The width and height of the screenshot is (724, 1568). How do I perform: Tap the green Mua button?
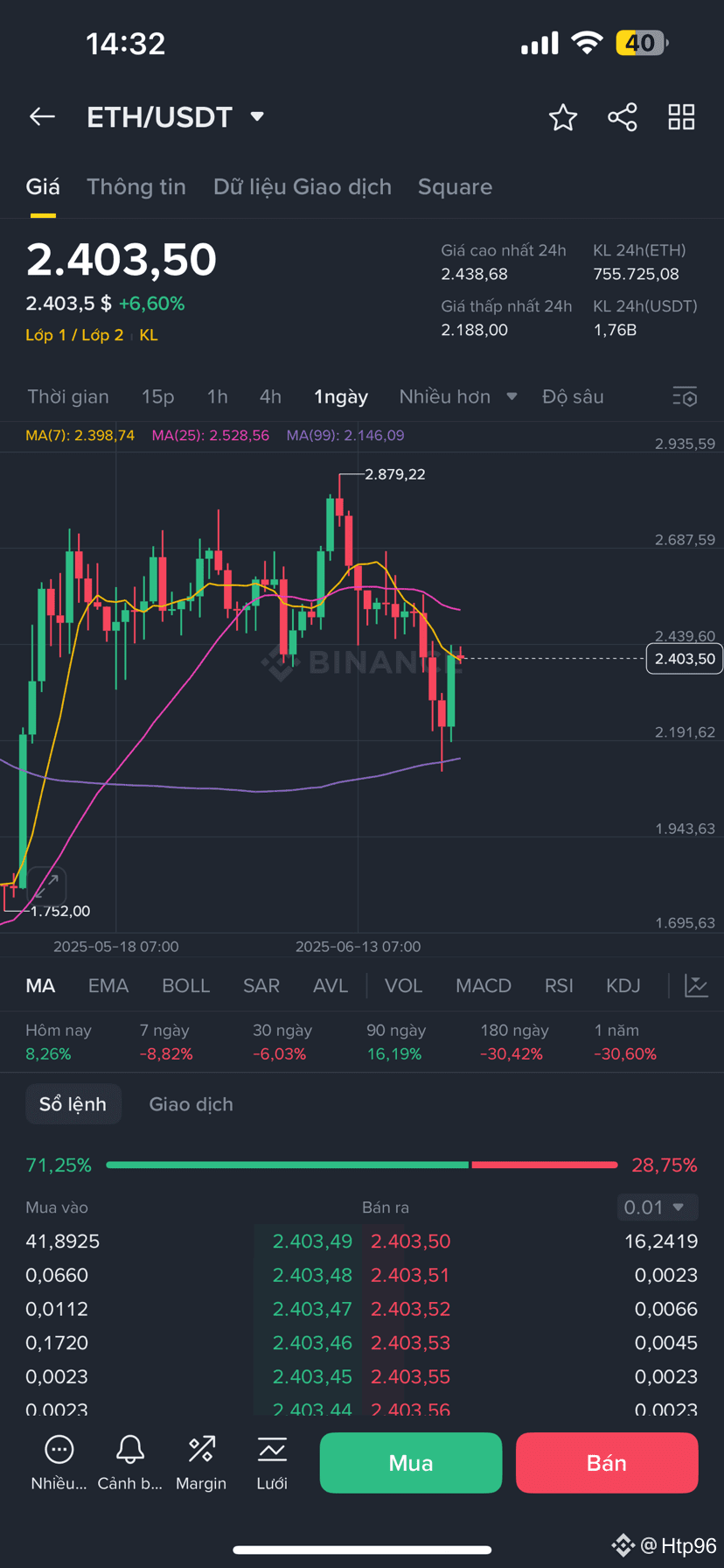[x=411, y=1462]
